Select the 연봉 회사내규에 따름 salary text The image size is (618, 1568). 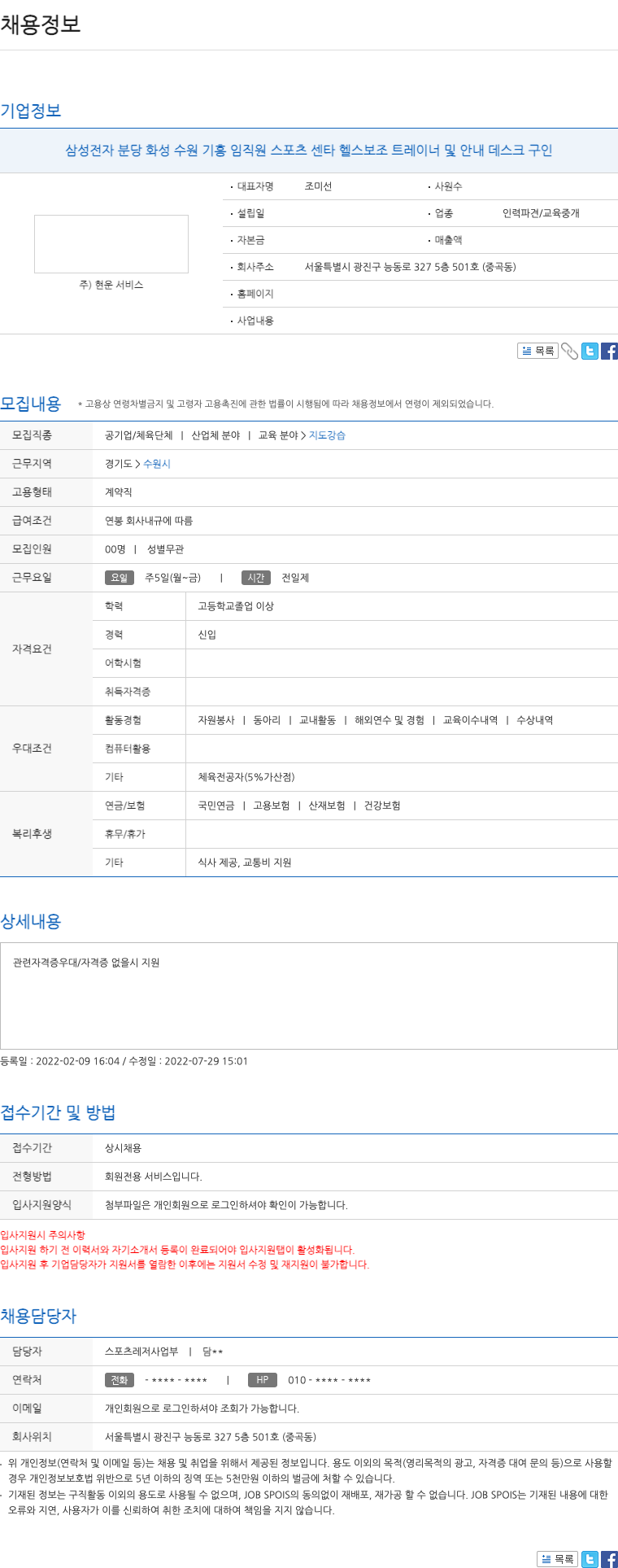tap(149, 521)
